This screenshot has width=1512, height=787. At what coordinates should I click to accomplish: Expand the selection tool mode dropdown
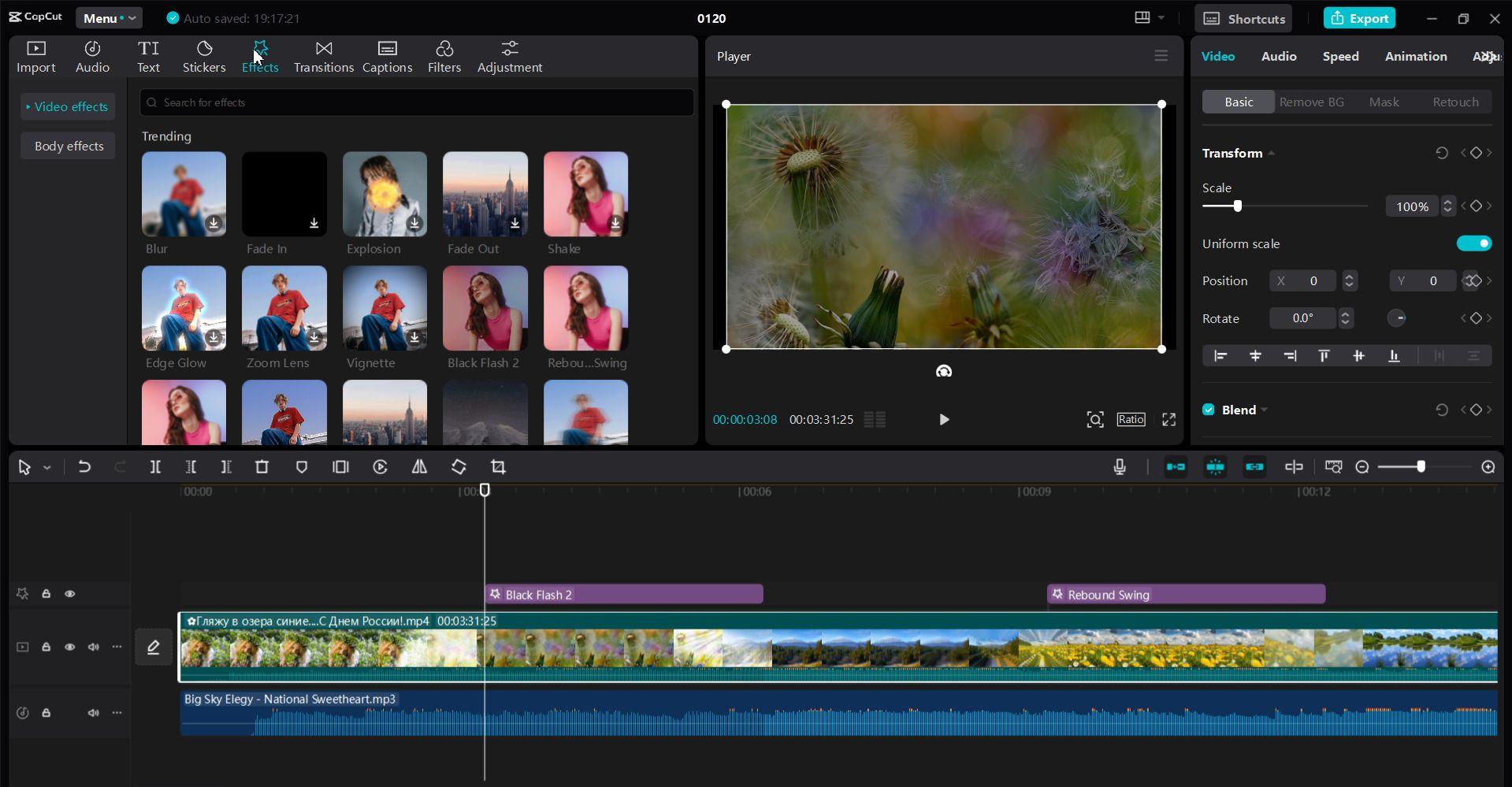tap(47, 468)
